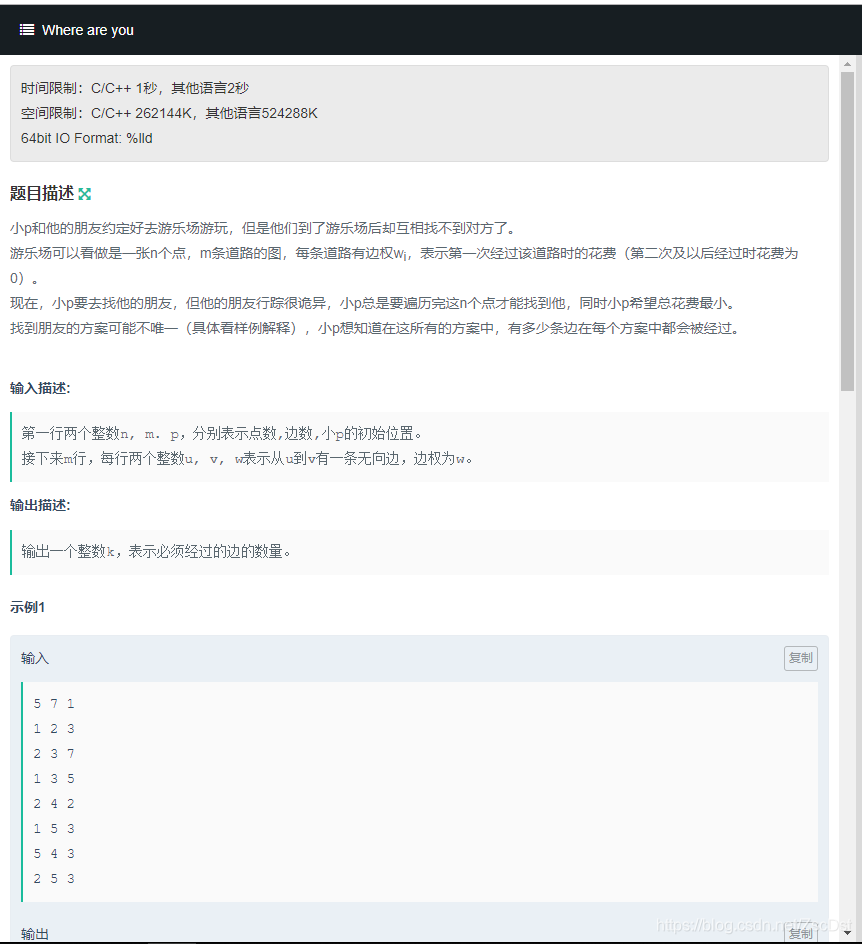Click the scrollbar up arrow

(848, 64)
